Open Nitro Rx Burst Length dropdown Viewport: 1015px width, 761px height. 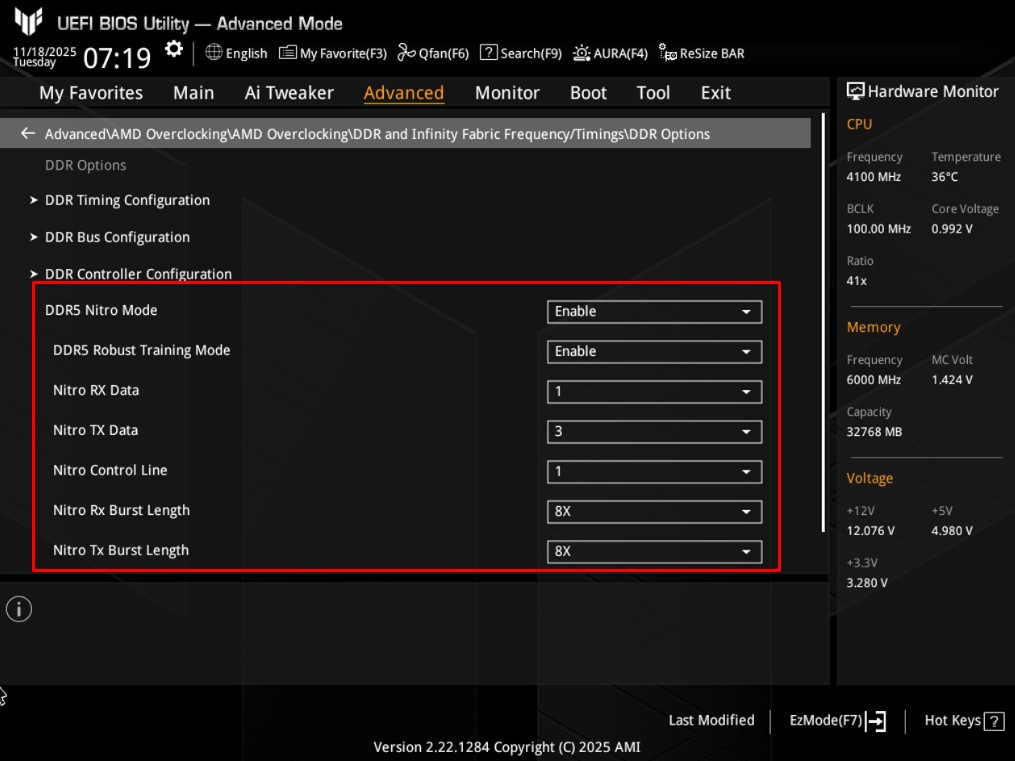(654, 512)
